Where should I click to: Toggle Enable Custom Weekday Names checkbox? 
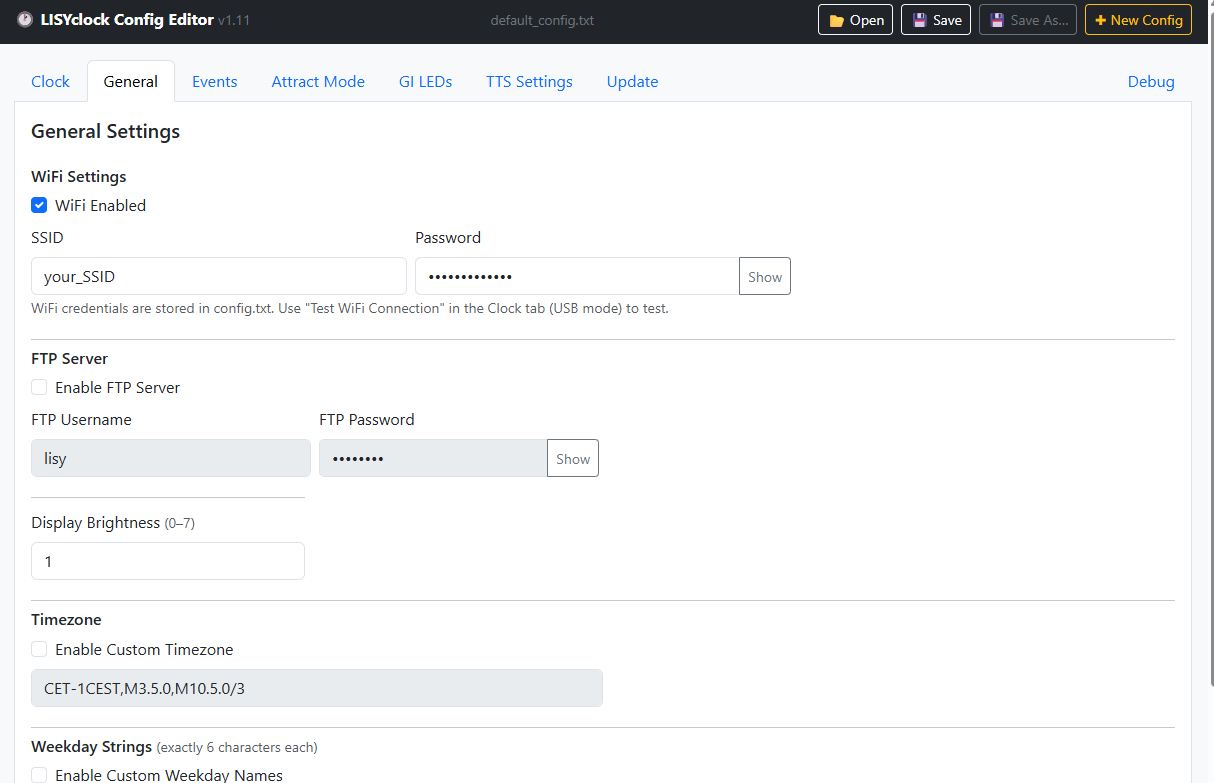coord(39,775)
